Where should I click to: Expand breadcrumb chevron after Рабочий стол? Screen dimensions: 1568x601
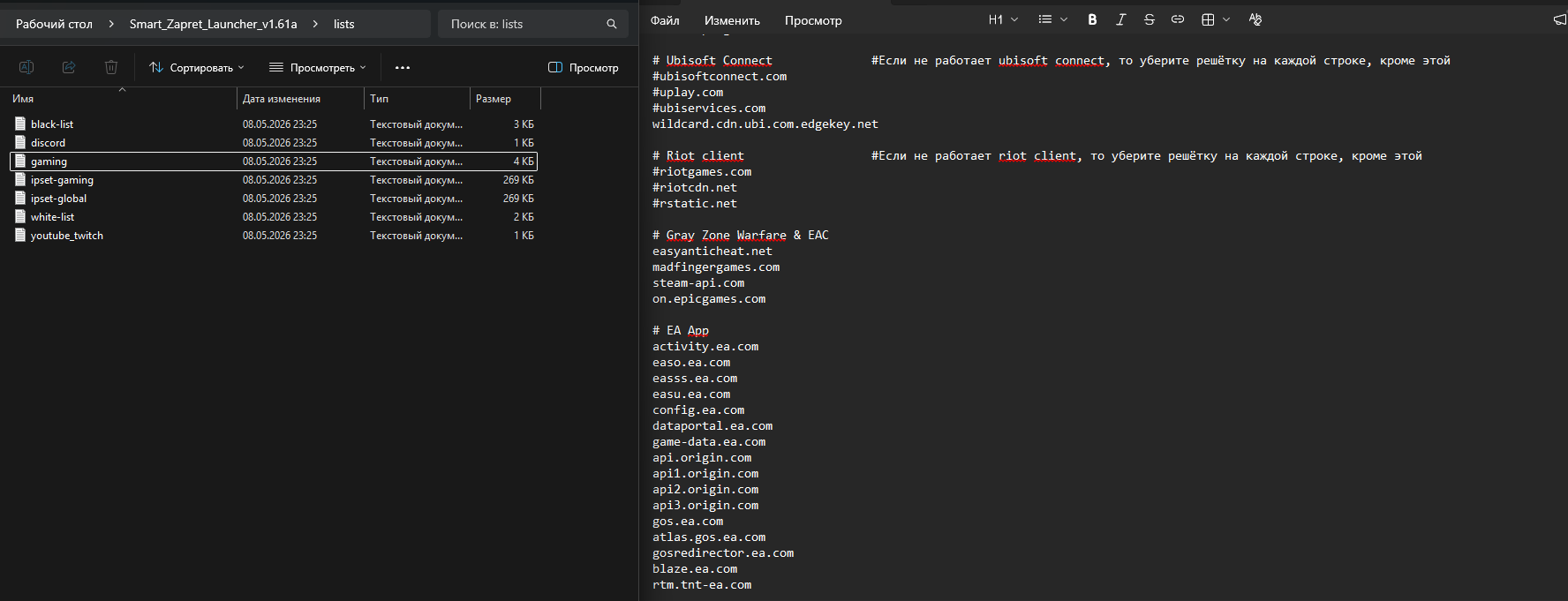click(111, 24)
